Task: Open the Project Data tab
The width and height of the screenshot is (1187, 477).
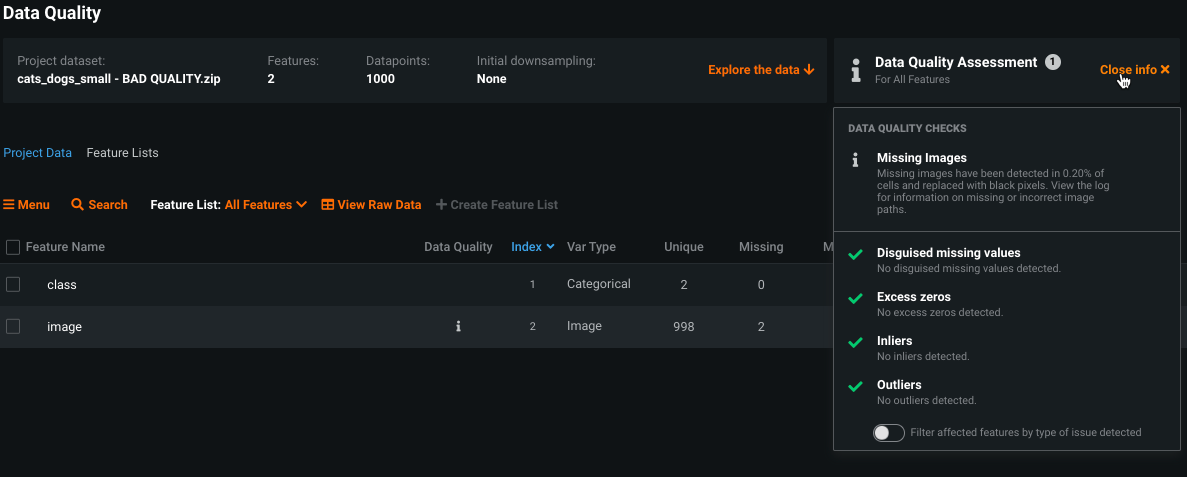Action: click(x=38, y=153)
